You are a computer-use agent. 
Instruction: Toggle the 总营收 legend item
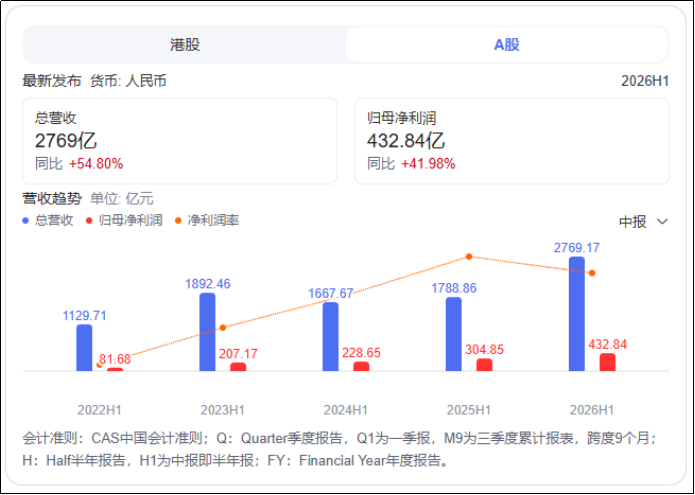tap(48, 220)
